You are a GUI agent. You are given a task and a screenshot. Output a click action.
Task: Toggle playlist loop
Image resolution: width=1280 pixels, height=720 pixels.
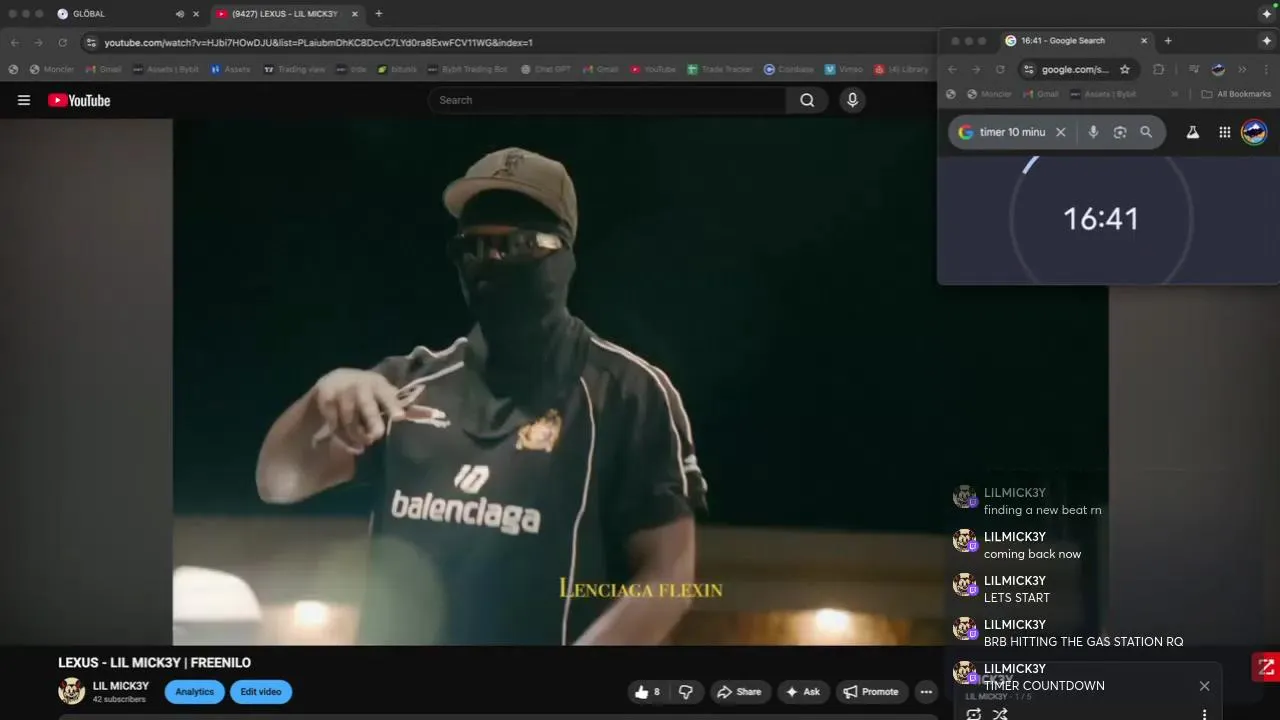(973, 714)
